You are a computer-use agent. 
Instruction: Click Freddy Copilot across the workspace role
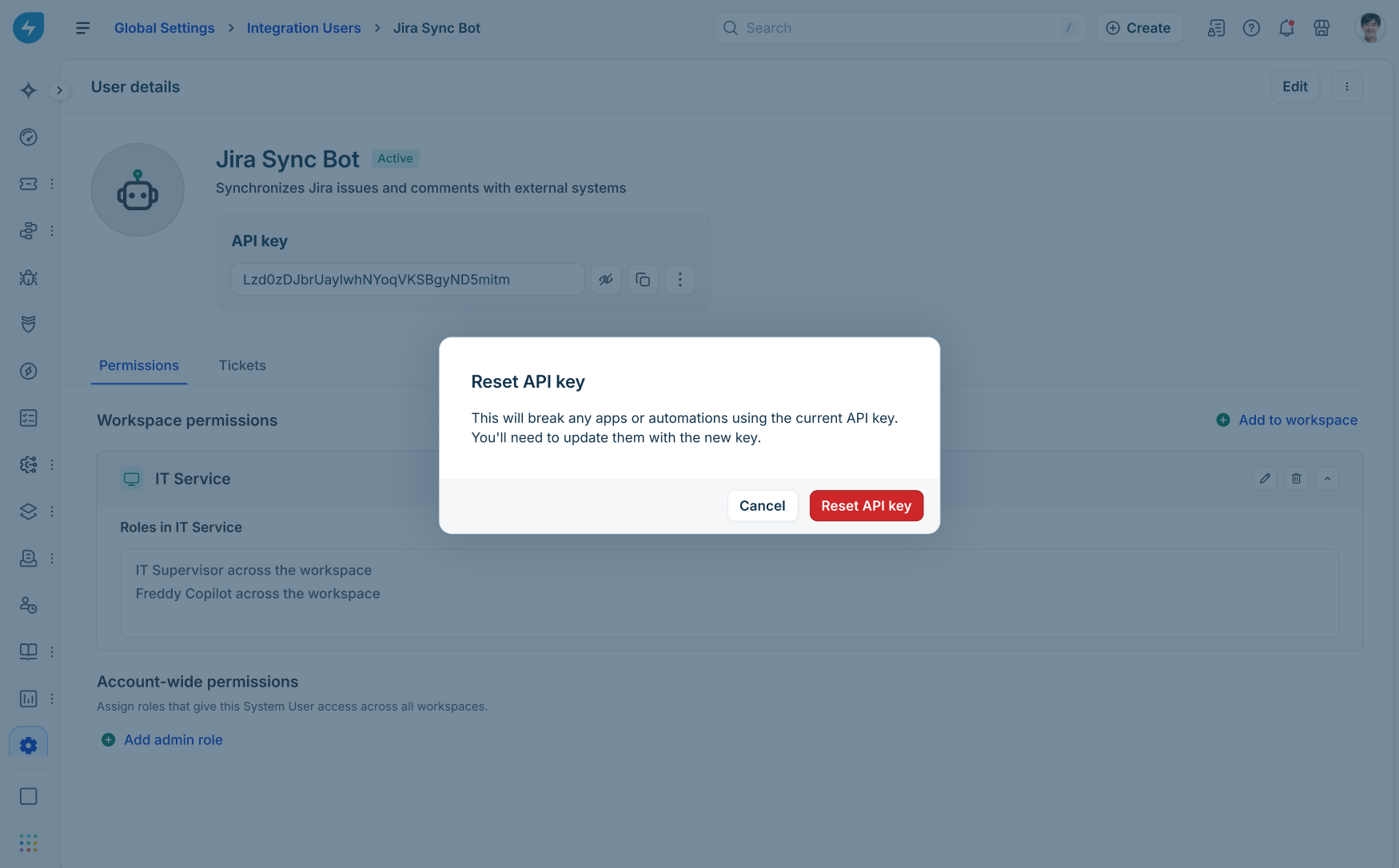257,594
